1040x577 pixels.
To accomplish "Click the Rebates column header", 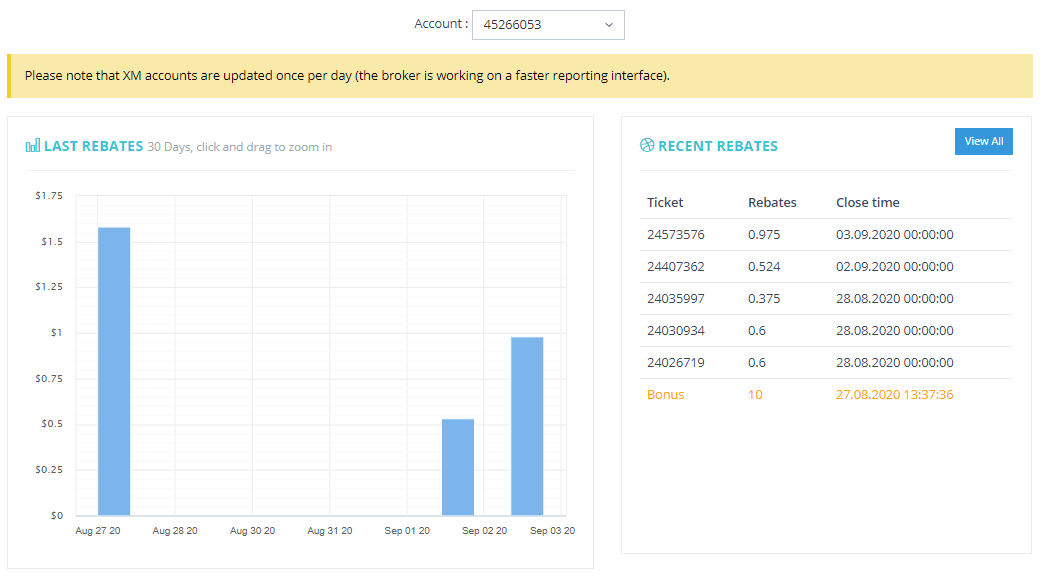I will [772, 202].
